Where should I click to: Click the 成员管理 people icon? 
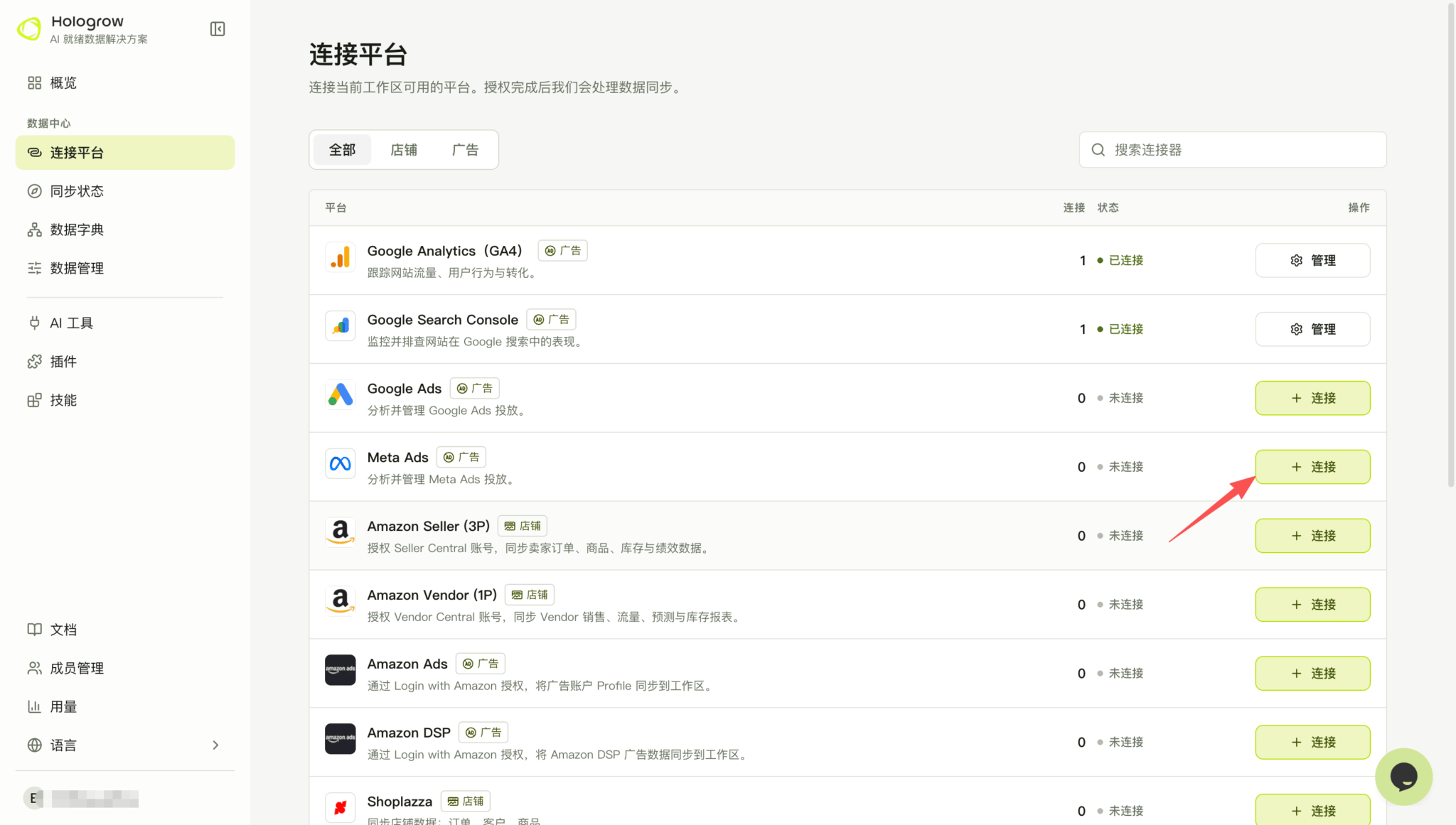point(34,668)
